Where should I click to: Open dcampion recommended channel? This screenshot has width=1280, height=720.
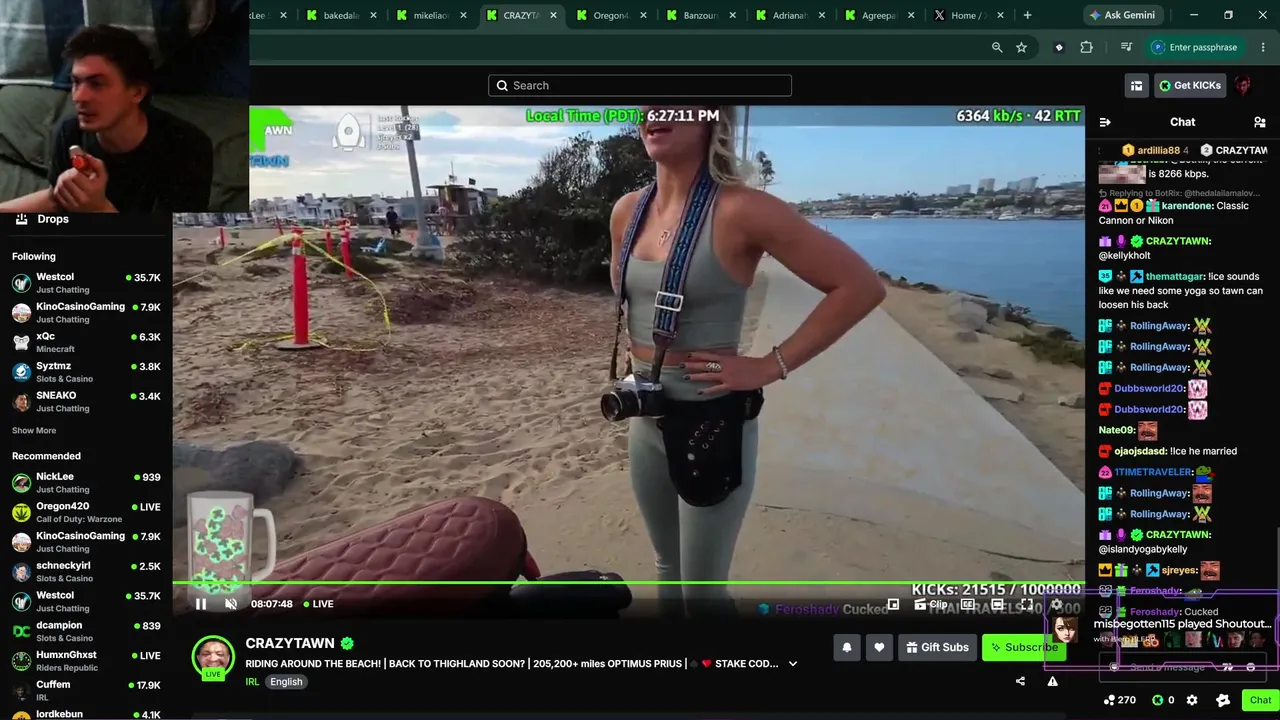pos(86,631)
